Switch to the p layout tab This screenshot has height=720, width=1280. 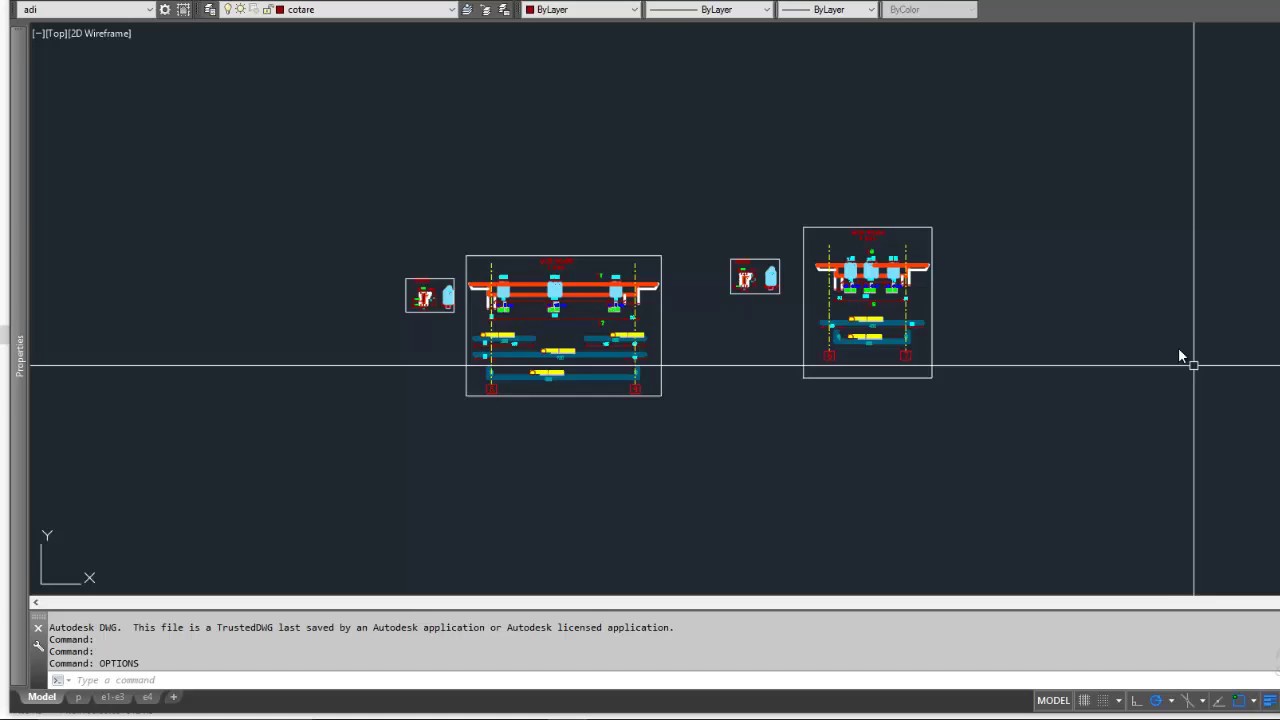pyautogui.click(x=78, y=697)
